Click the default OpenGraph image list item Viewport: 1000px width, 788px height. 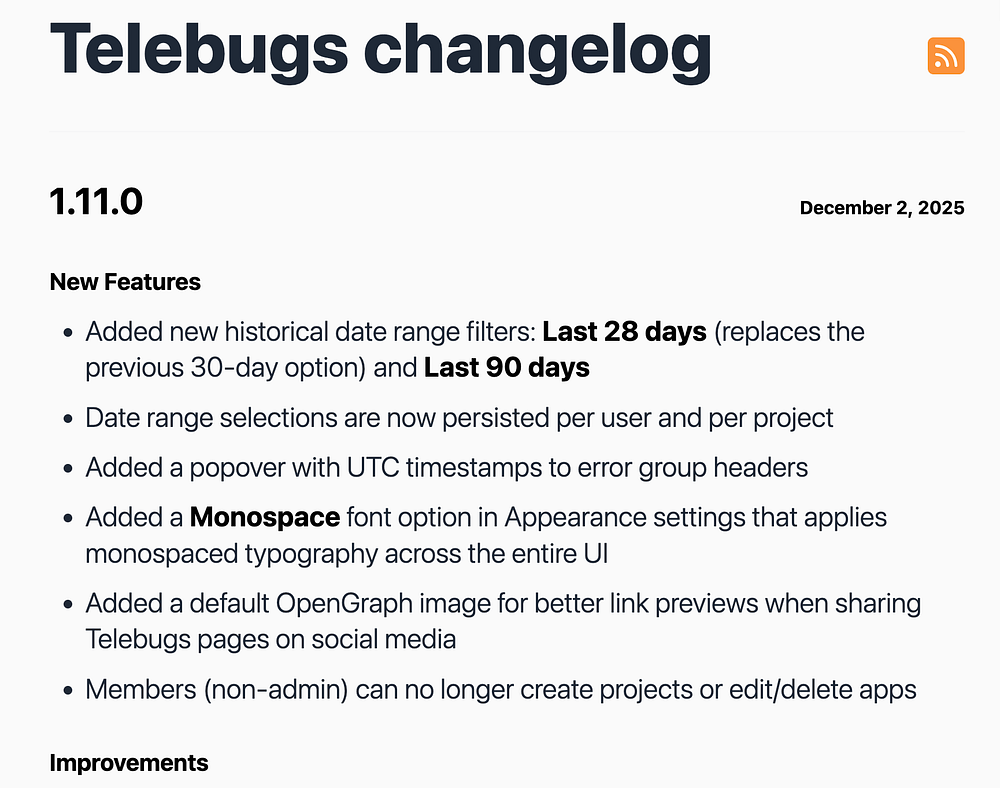click(503, 603)
